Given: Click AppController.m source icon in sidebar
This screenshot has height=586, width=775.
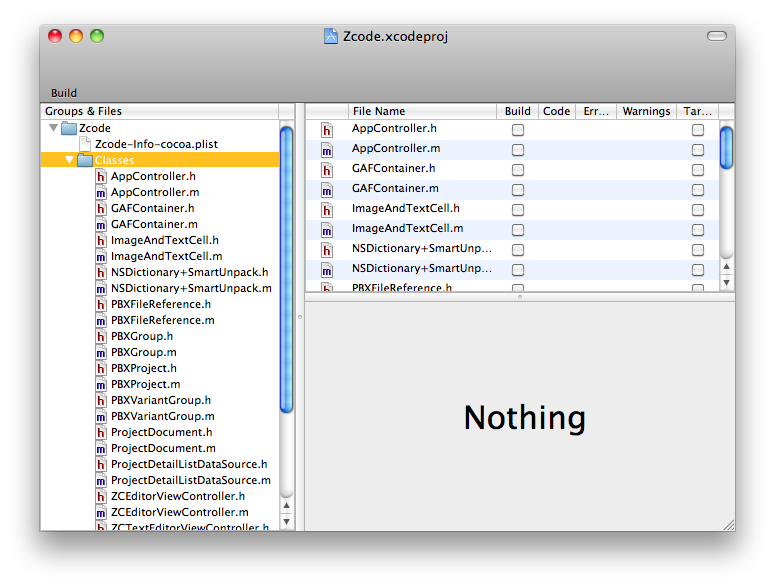Looking at the screenshot, I should tap(101, 192).
